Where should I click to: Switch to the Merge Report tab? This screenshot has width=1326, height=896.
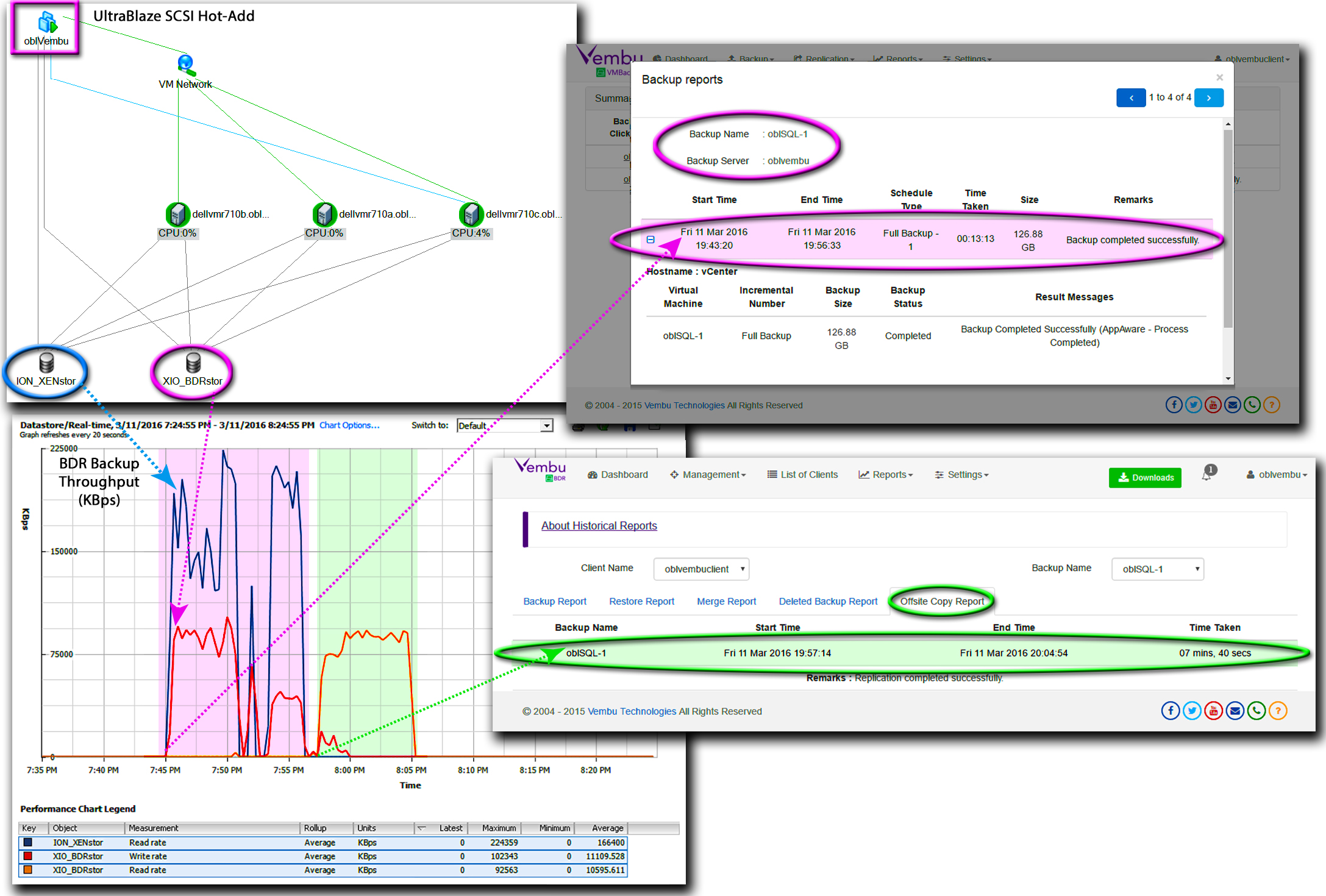pyautogui.click(x=726, y=602)
